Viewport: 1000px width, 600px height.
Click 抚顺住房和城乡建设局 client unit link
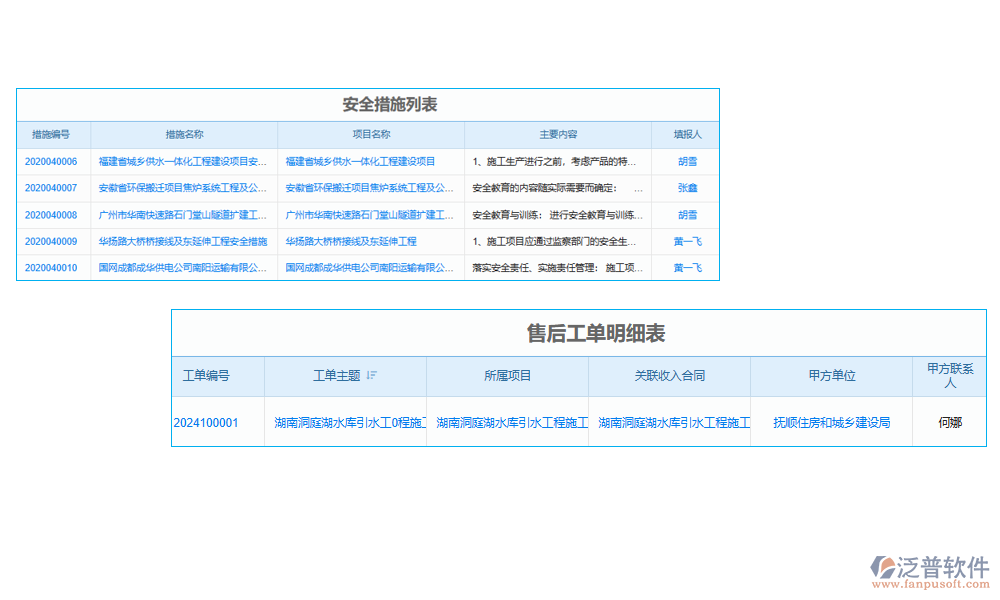(x=831, y=423)
